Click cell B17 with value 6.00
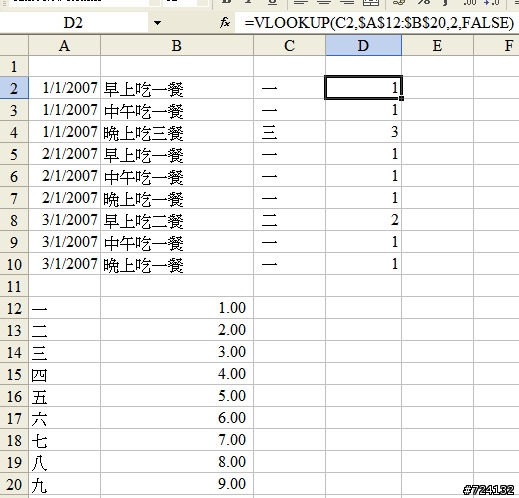This screenshot has width=519, height=498. 177,418
